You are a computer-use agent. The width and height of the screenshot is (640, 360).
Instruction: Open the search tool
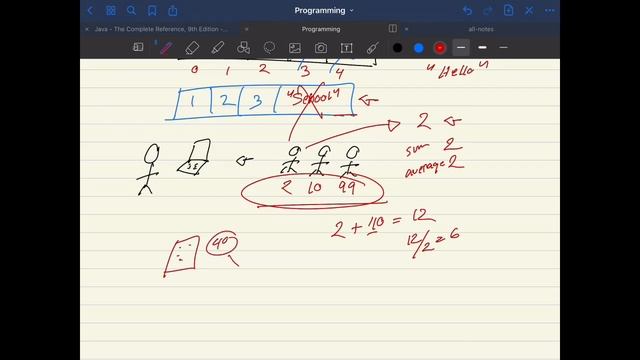(x=131, y=11)
